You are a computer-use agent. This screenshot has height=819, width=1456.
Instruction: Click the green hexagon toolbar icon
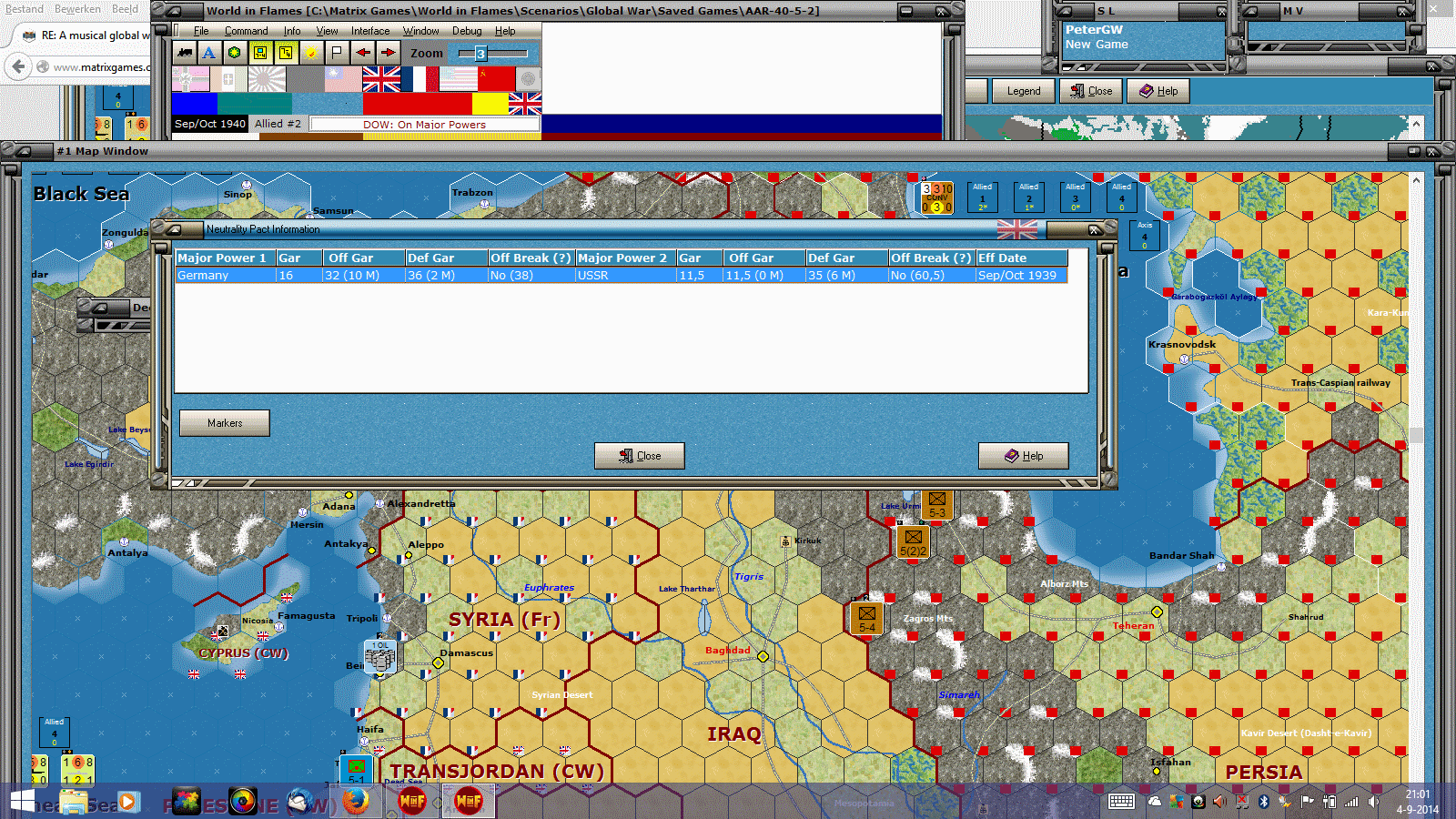(x=235, y=53)
